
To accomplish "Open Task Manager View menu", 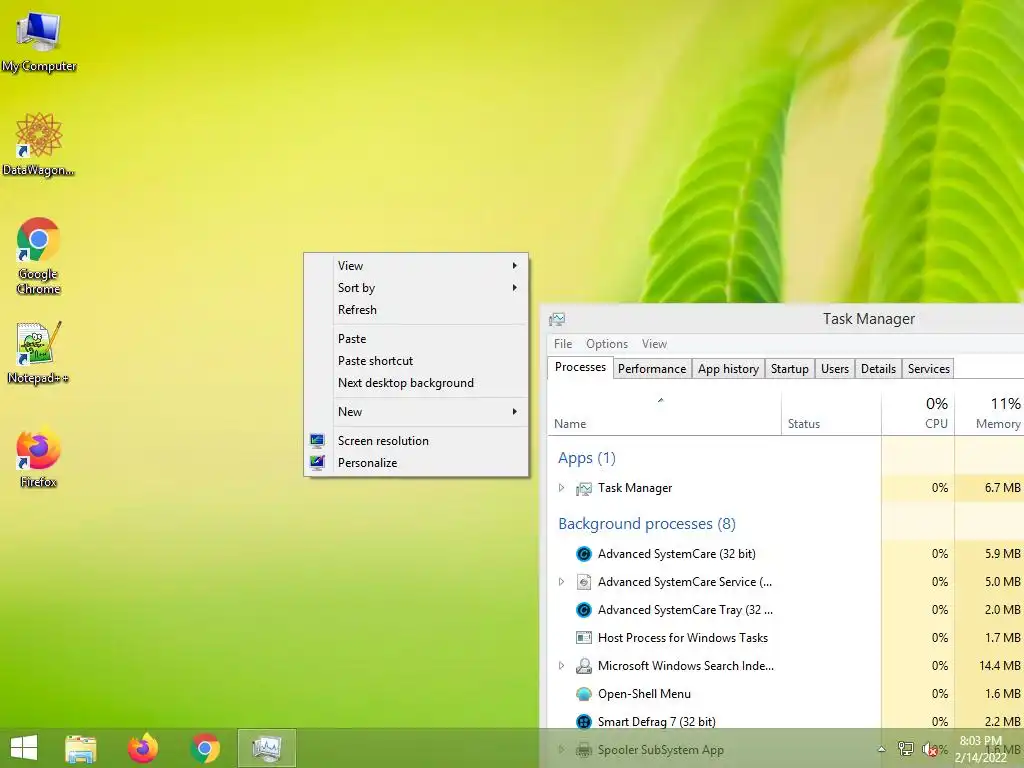I will pyautogui.click(x=654, y=344).
